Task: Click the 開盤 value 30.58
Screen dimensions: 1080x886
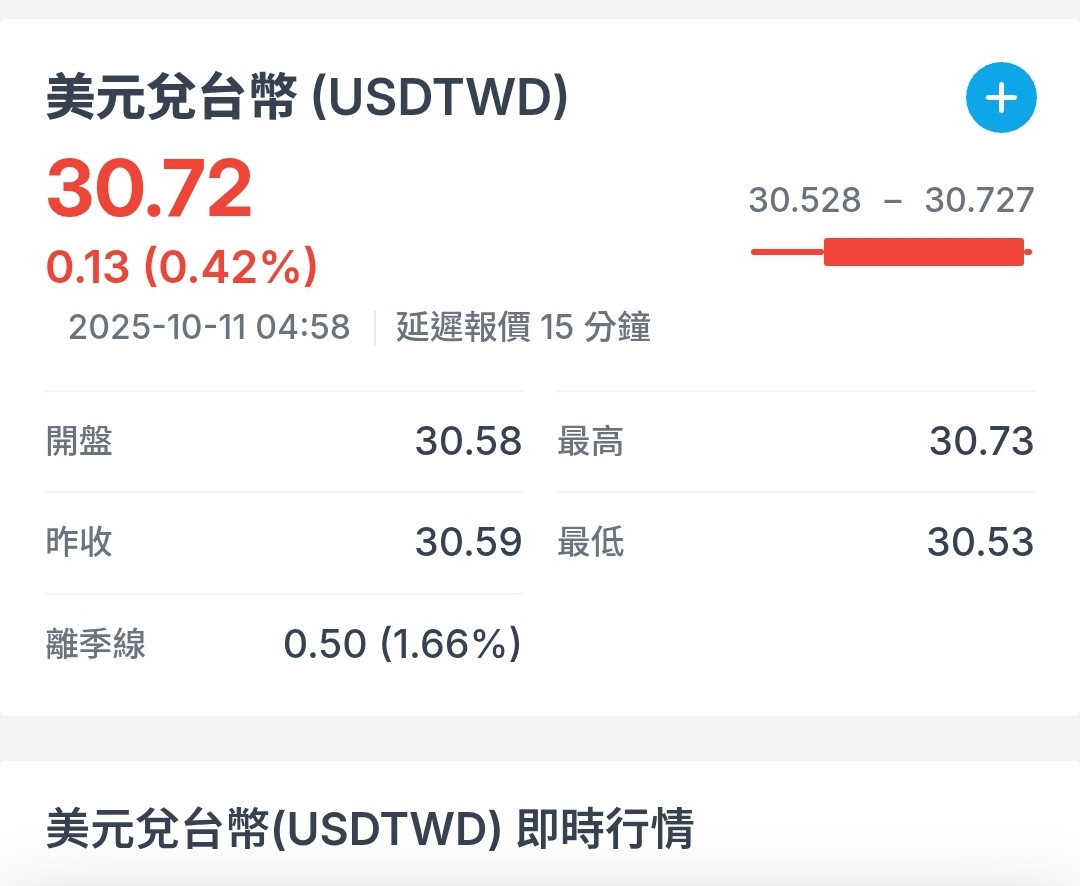Action: (468, 441)
